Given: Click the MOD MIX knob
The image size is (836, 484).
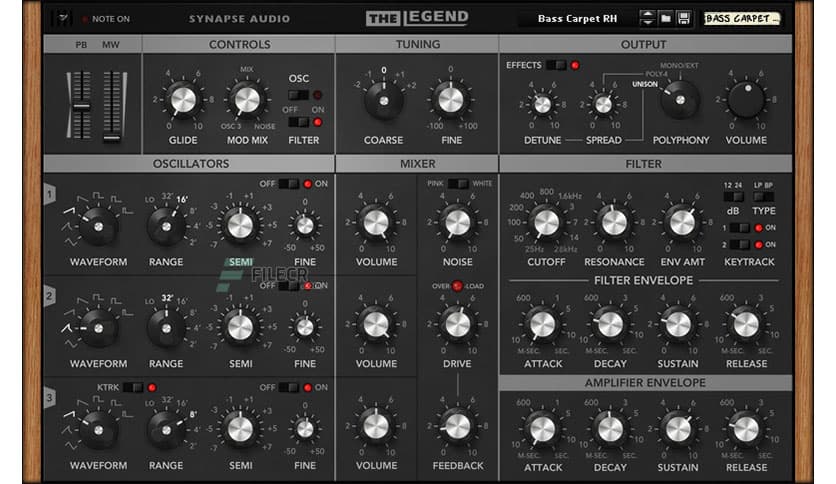Looking at the screenshot, I should pyautogui.click(x=247, y=100).
